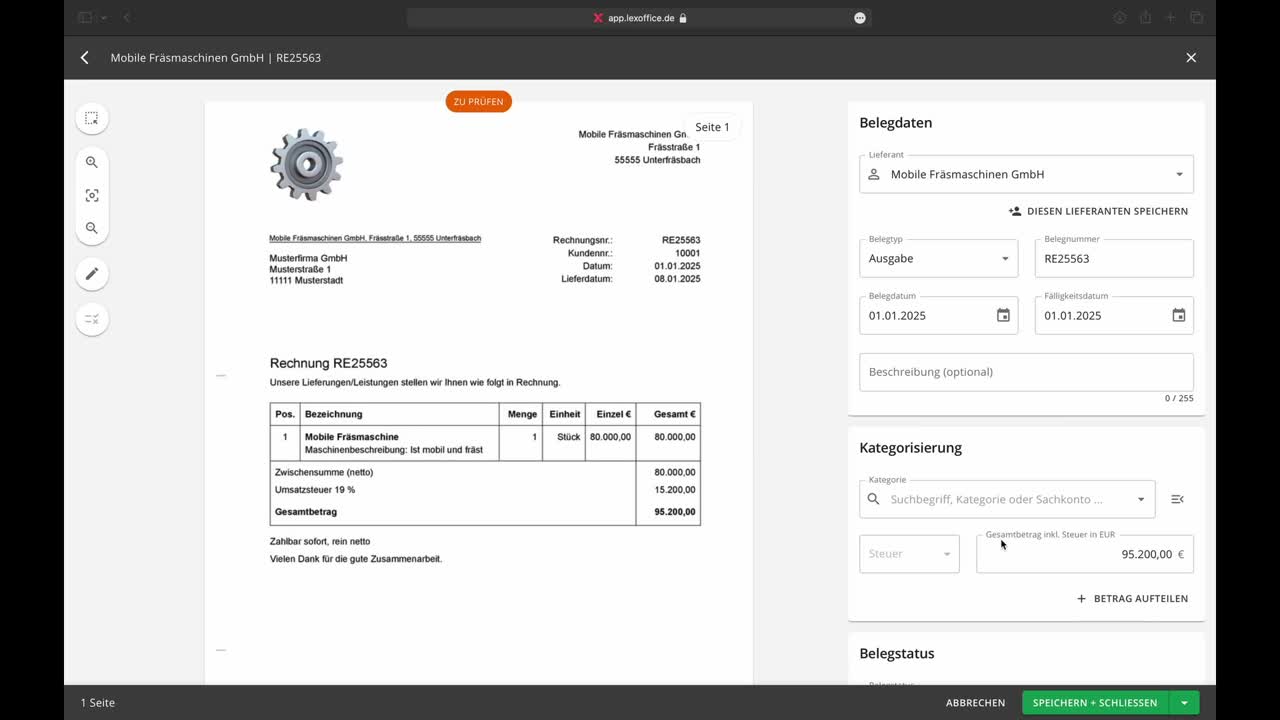The height and width of the screenshot is (720, 1280).
Task: Click 'Zahlbar sofort, rein netto' text
Action: pyautogui.click(x=320, y=541)
